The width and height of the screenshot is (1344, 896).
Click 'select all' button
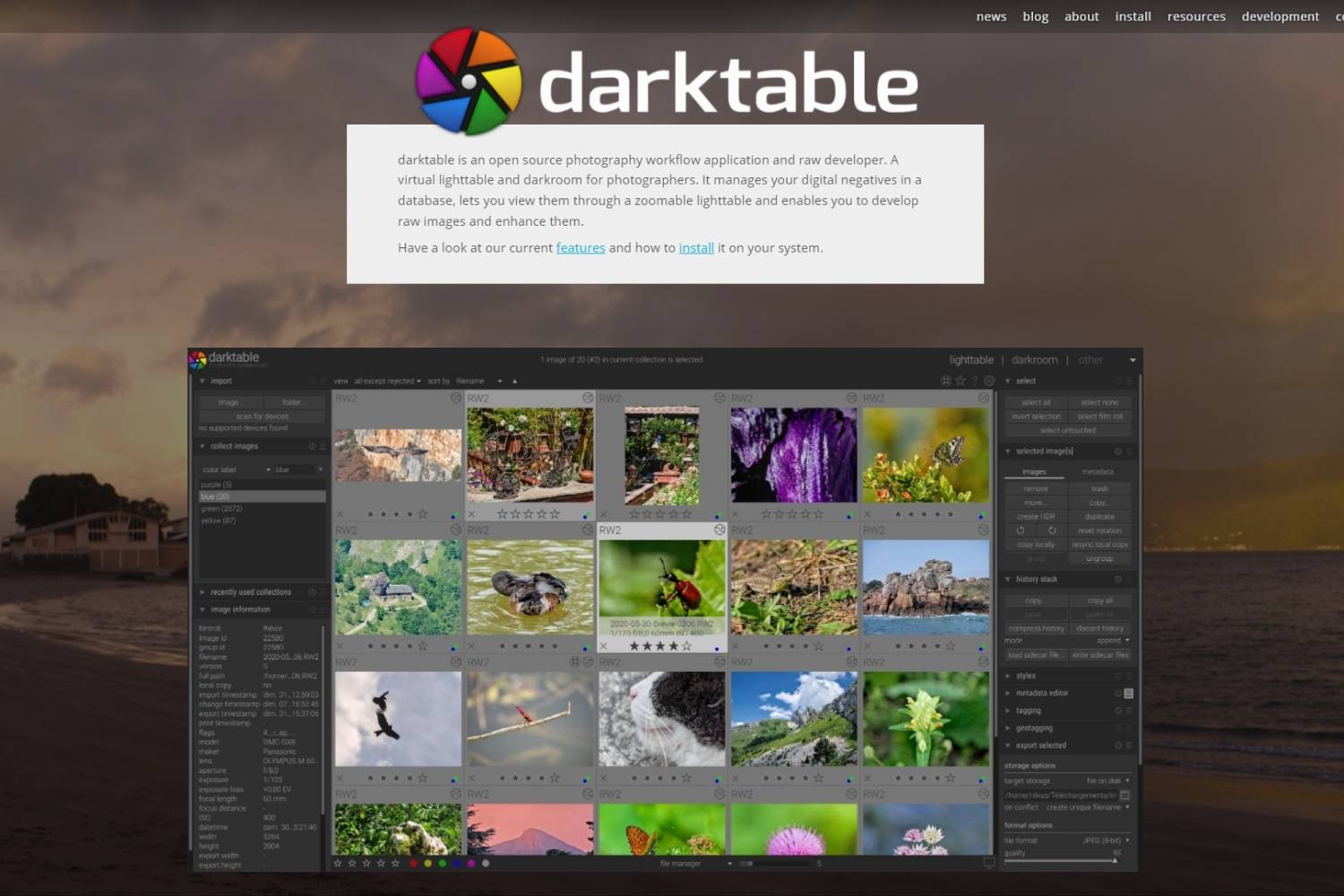(x=1036, y=402)
